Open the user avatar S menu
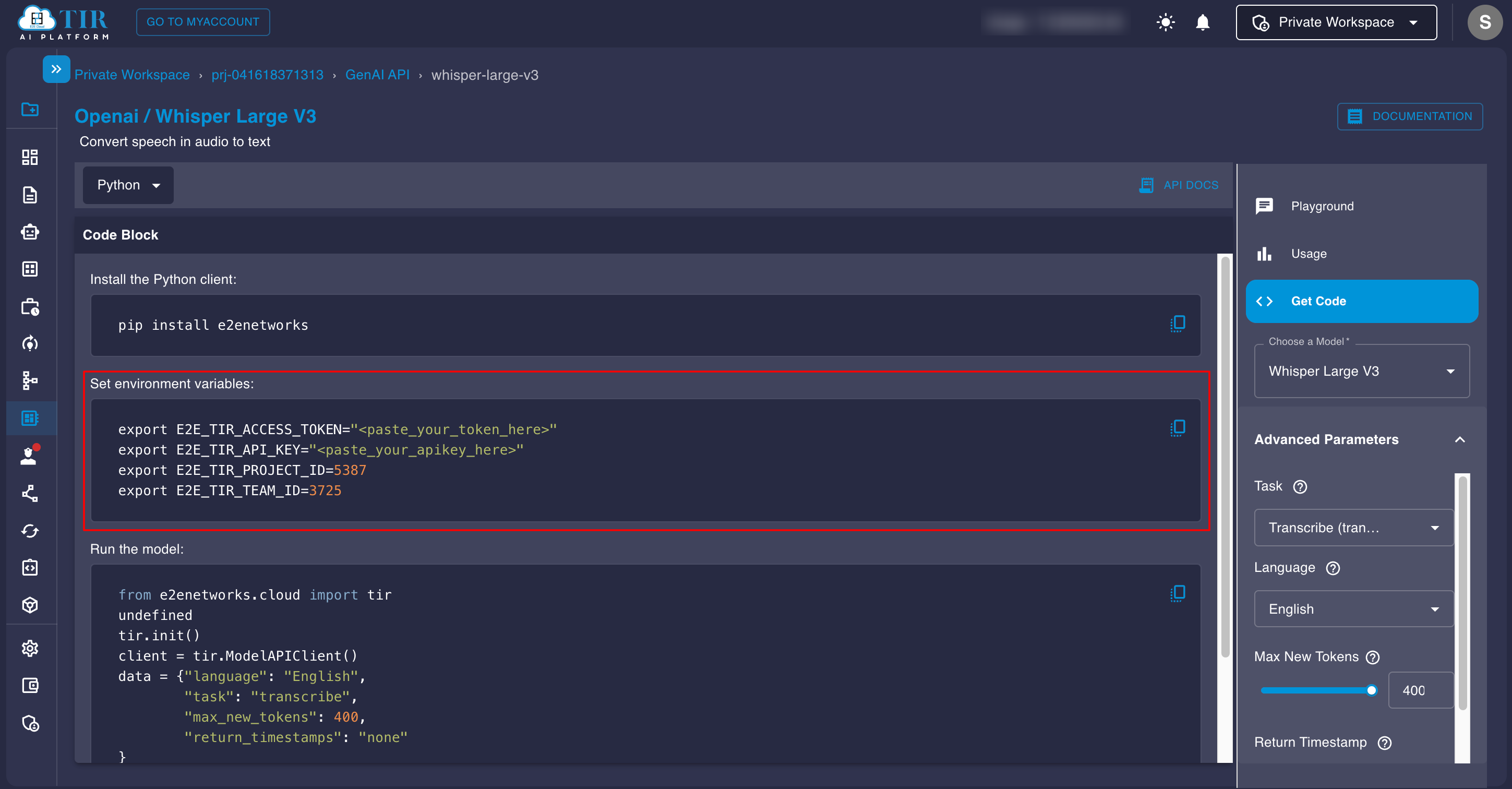 (x=1485, y=22)
